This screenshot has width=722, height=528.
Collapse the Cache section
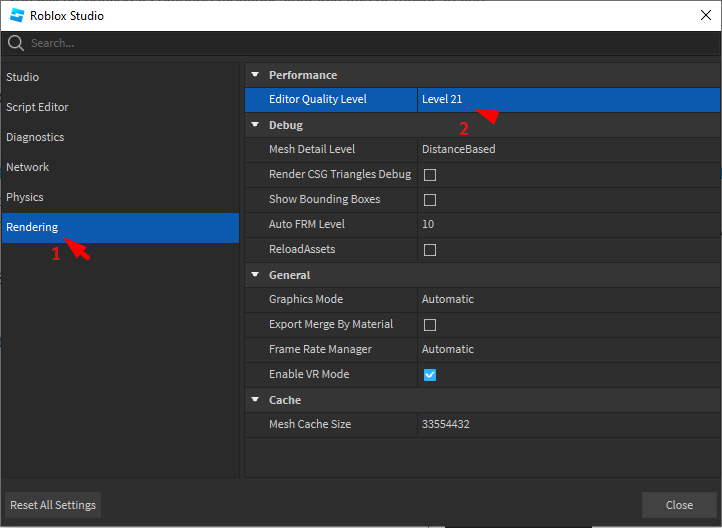coord(255,400)
